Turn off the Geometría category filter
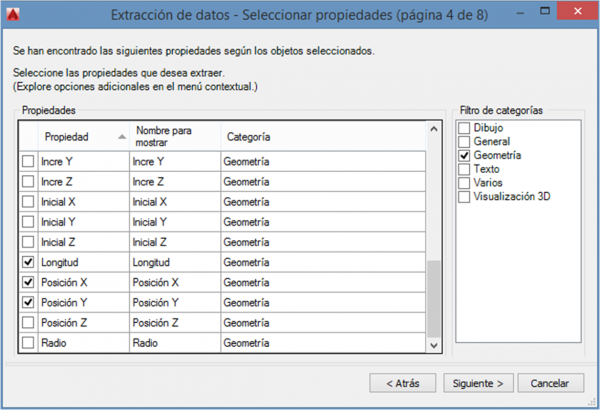Image resolution: width=600 pixels, height=410 pixels. (x=464, y=156)
